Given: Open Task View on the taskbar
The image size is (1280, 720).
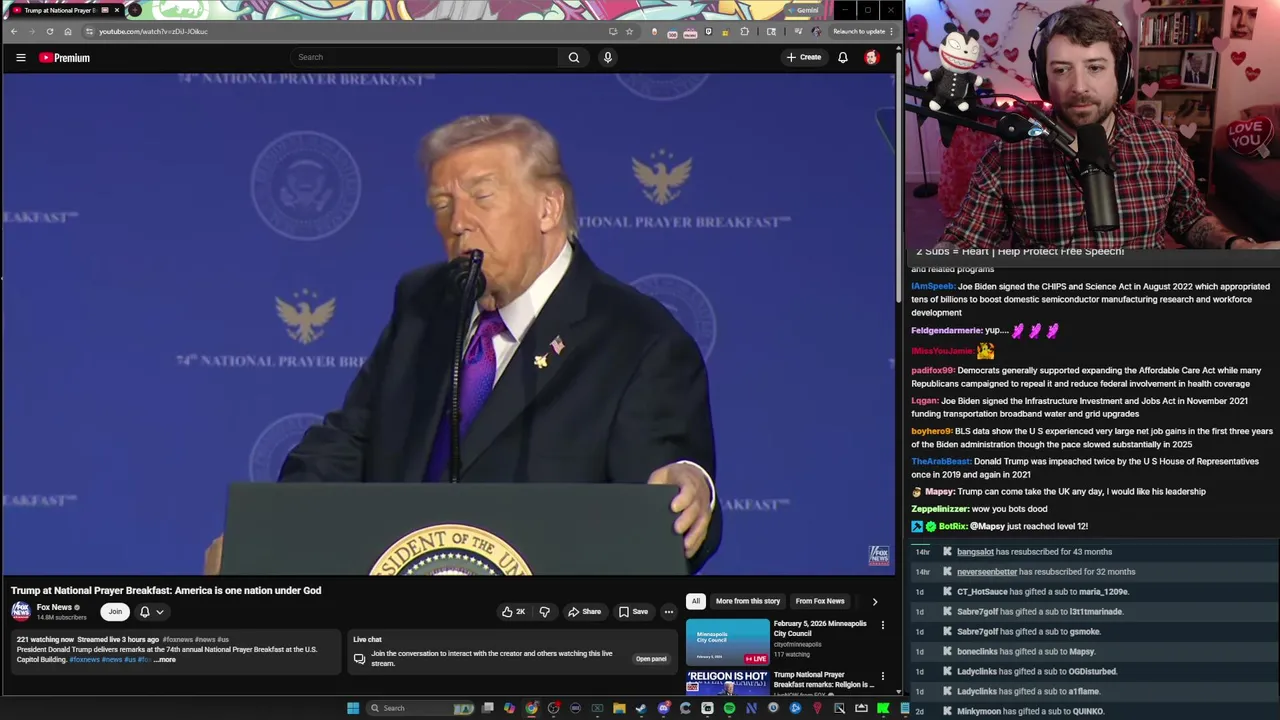Looking at the screenshot, I should tap(487, 708).
